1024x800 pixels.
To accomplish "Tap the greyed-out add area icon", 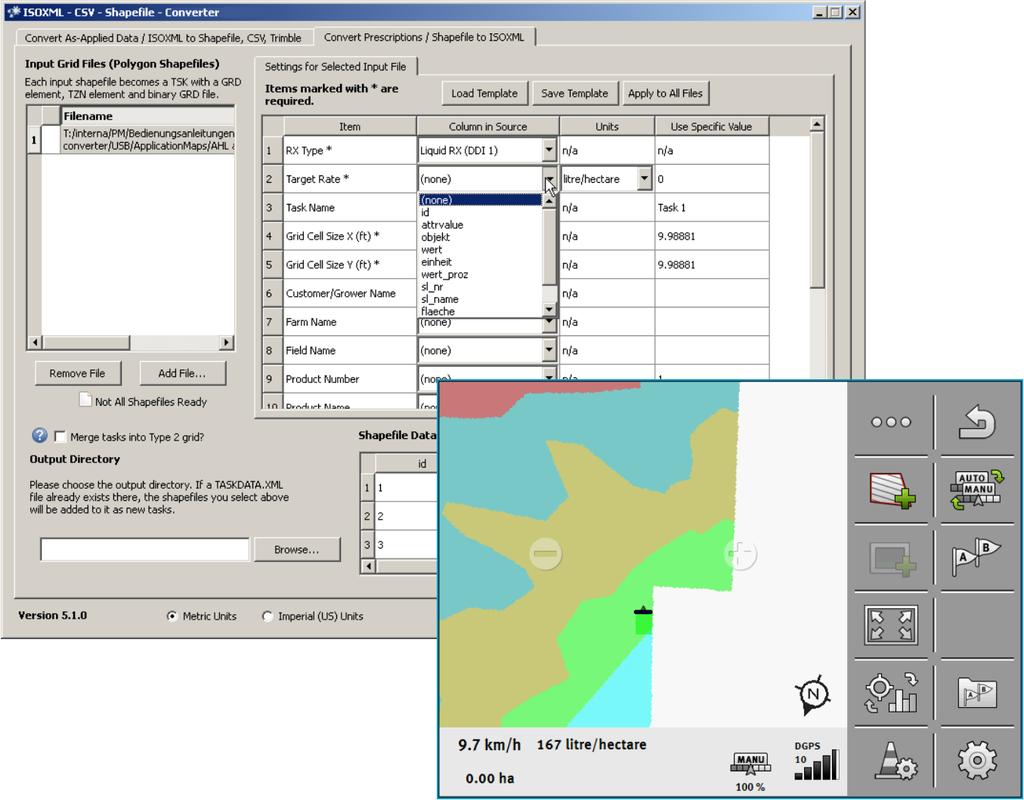I will coord(891,558).
